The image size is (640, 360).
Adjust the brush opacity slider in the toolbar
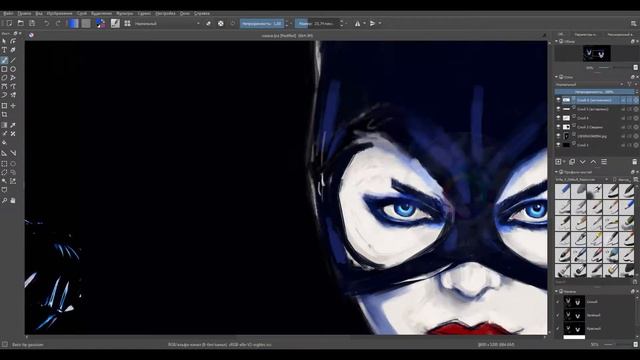point(262,23)
